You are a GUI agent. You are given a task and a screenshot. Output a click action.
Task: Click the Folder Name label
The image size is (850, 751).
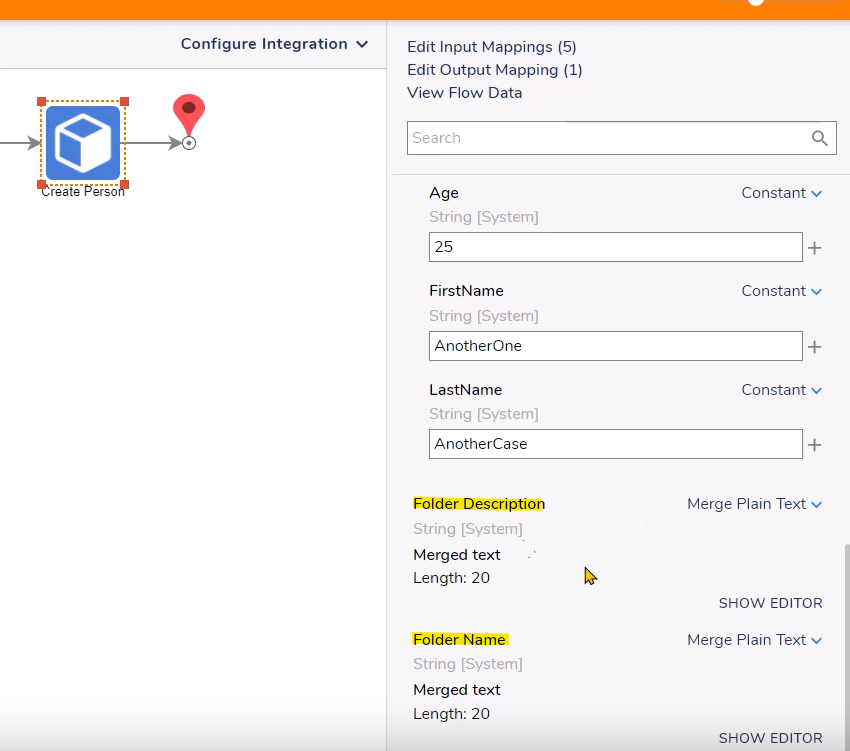pos(459,640)
